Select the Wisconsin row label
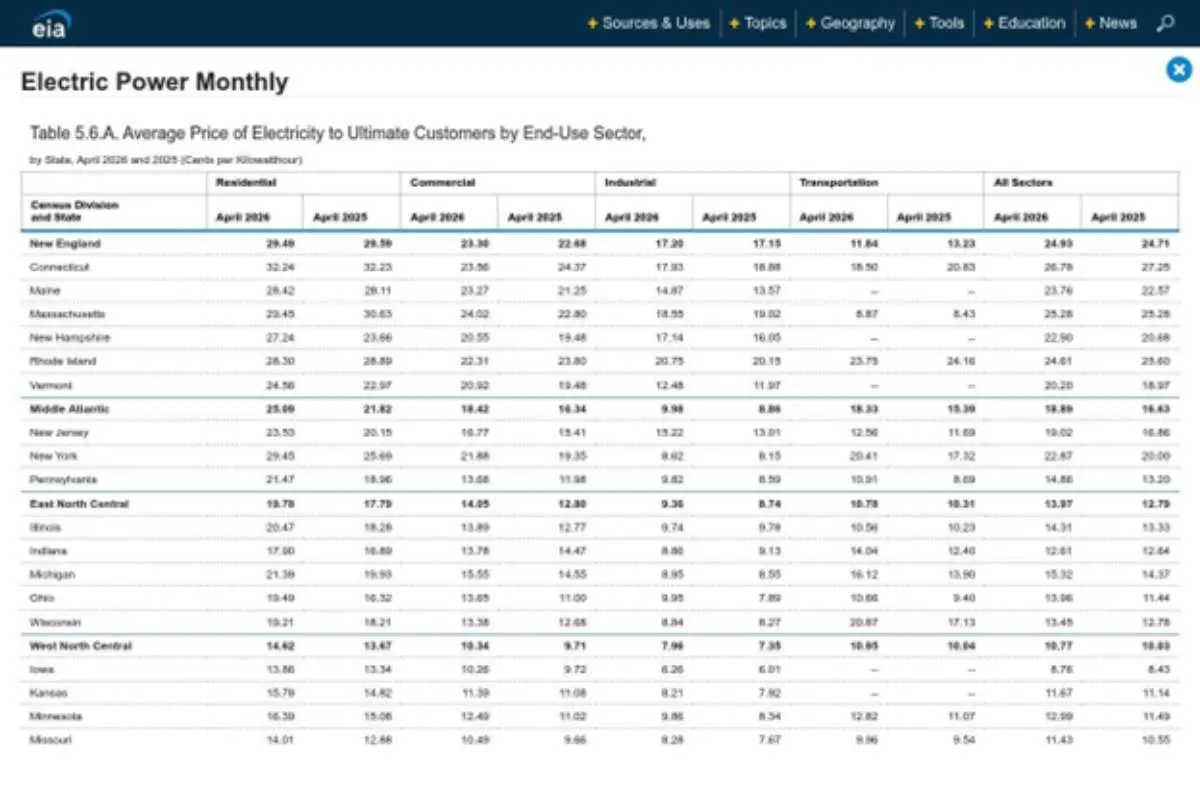 [x=55, y=622]
